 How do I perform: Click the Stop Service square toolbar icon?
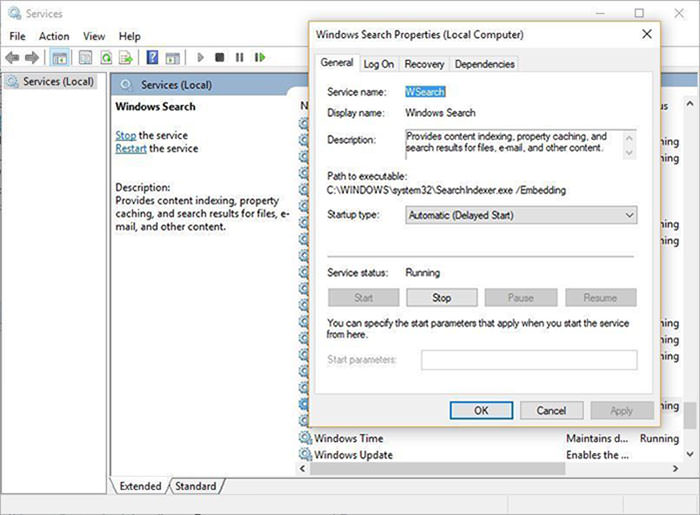point(220,58)
